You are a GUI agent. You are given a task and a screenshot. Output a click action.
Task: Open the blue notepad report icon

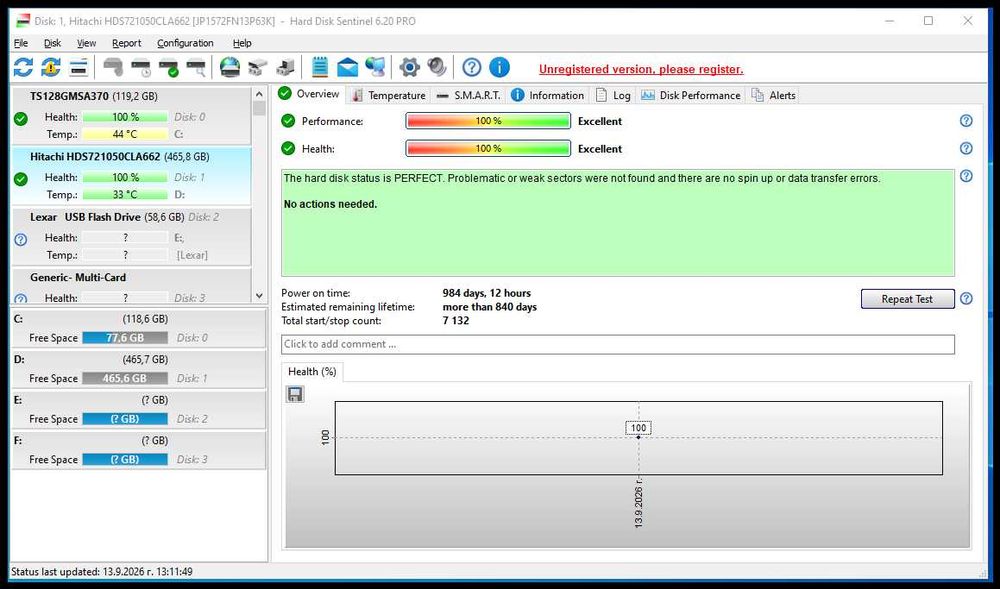pyautogui.click(x=320, y=67)
